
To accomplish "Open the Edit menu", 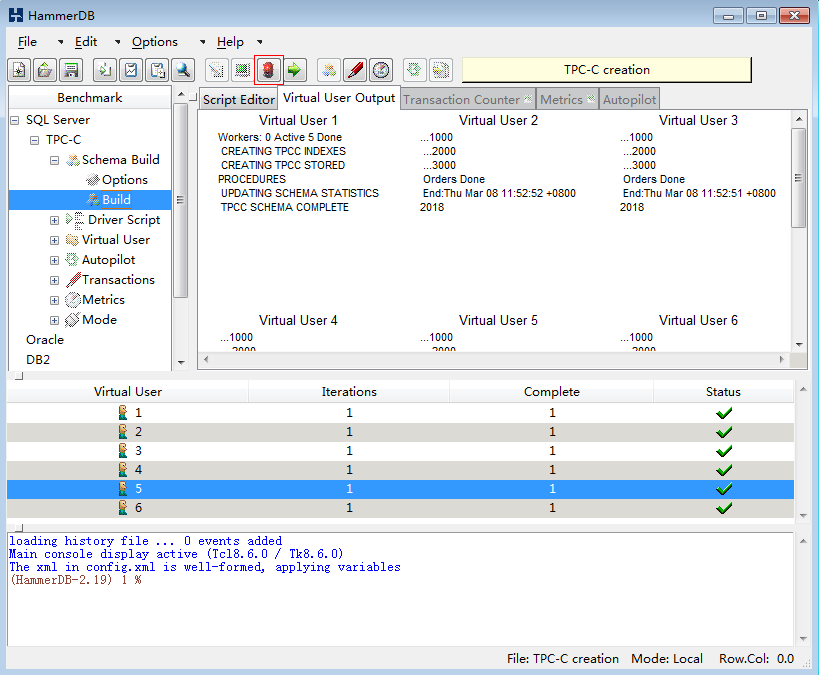I will (x=86, y=42).
